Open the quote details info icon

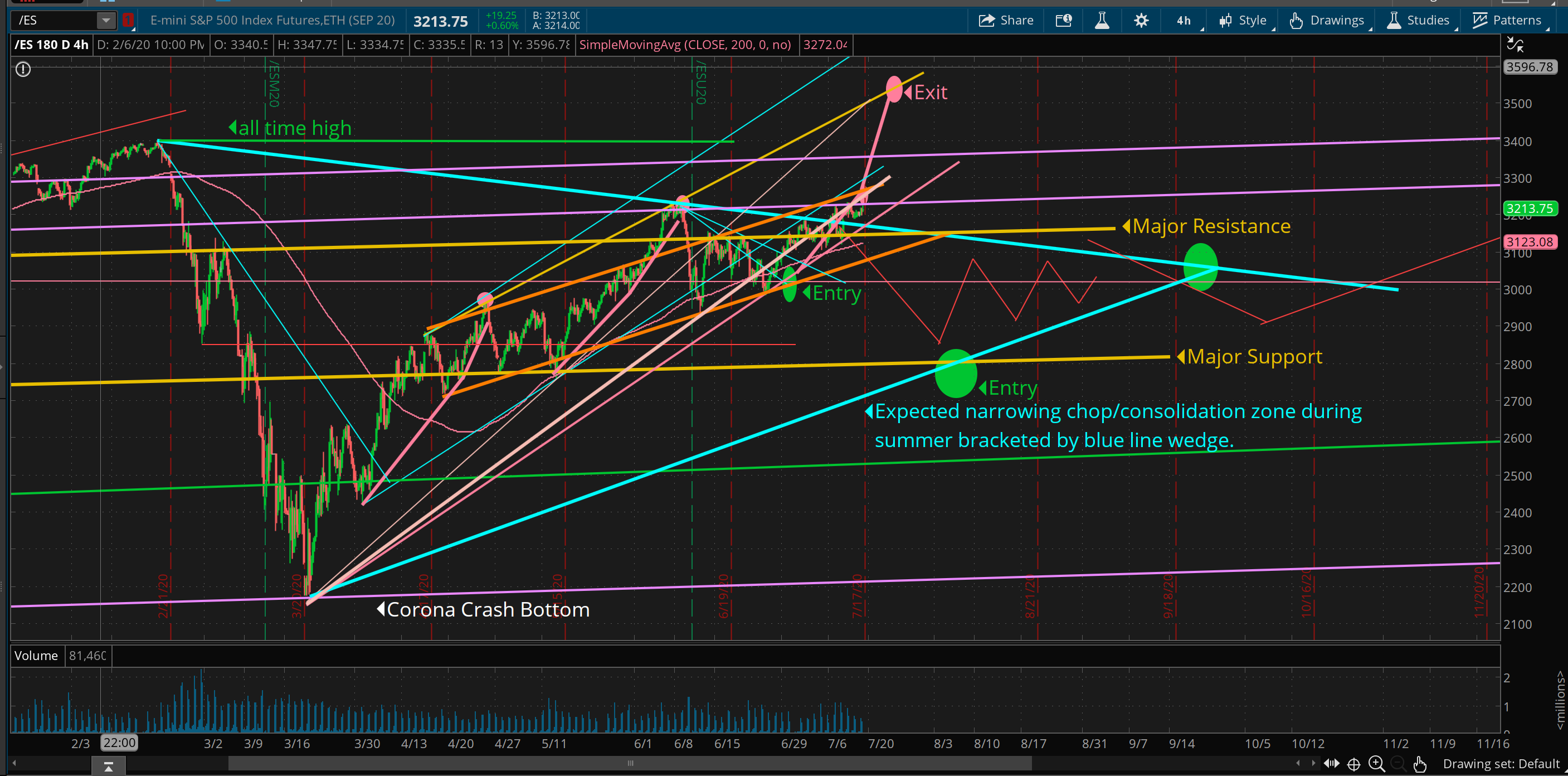(x=1063, y=20)
